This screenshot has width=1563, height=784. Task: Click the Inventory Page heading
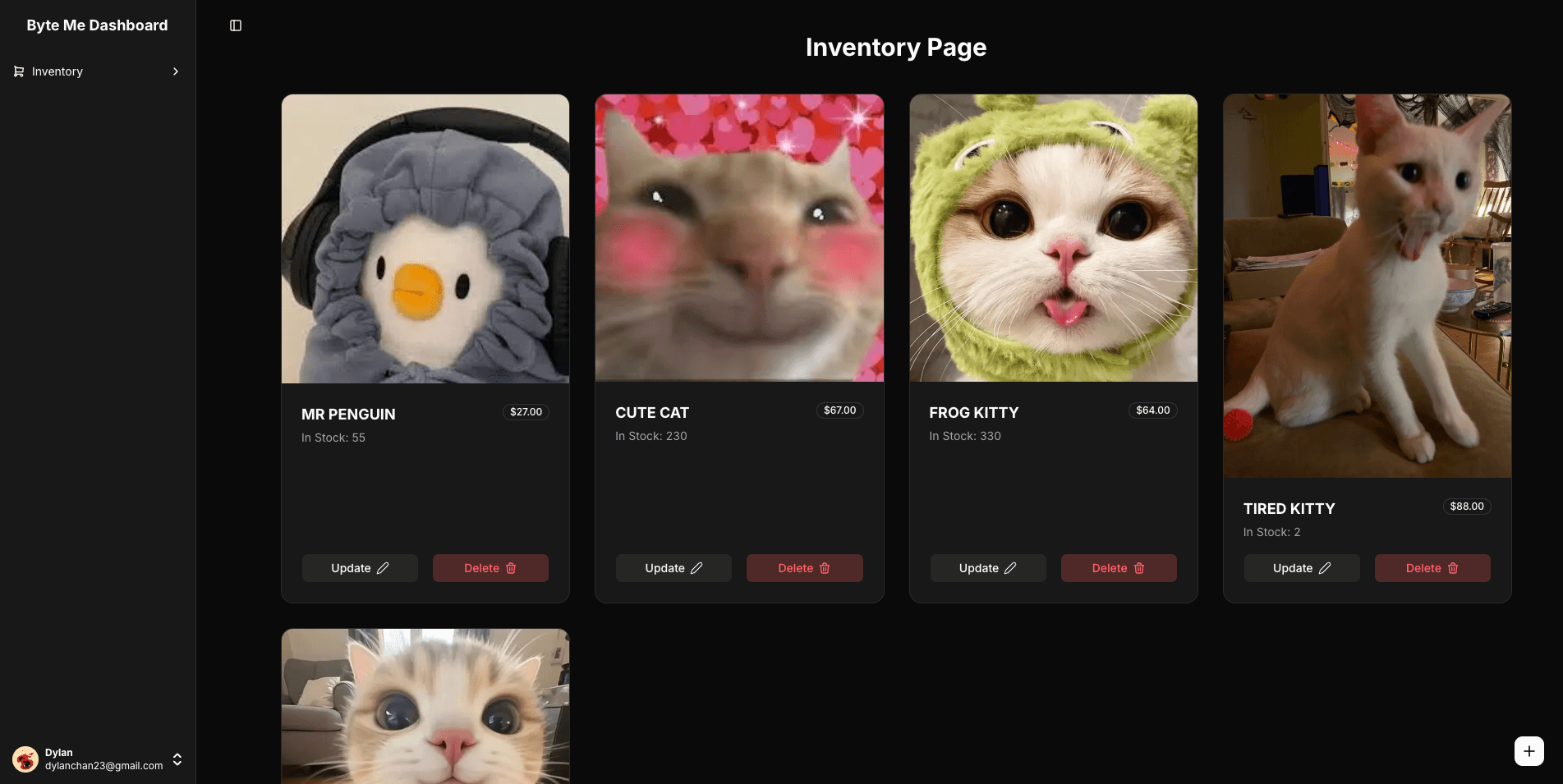click(896, 48)
